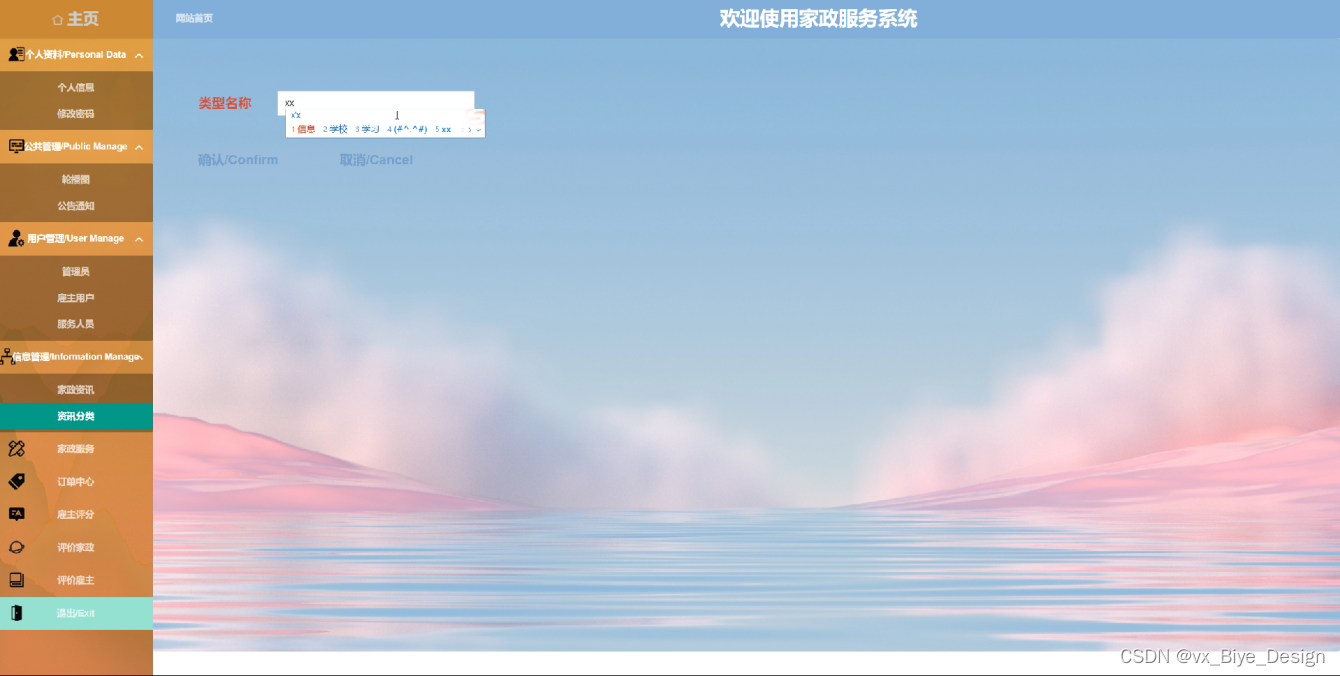
Task: Click the 退出/Exit label
Action: [76, 614]
